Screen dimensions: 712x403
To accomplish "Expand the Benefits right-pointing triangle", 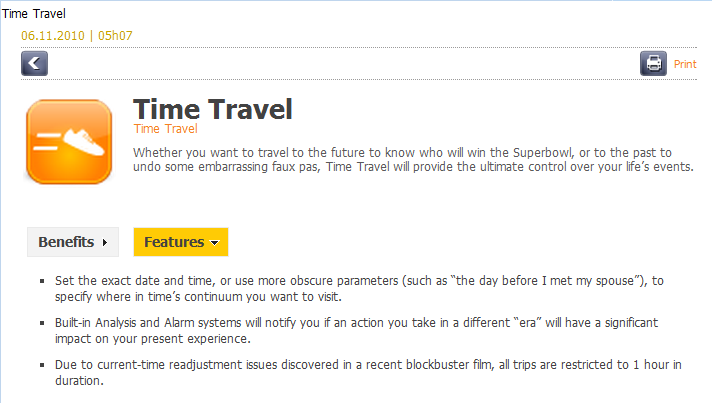I will pos(105,242).
